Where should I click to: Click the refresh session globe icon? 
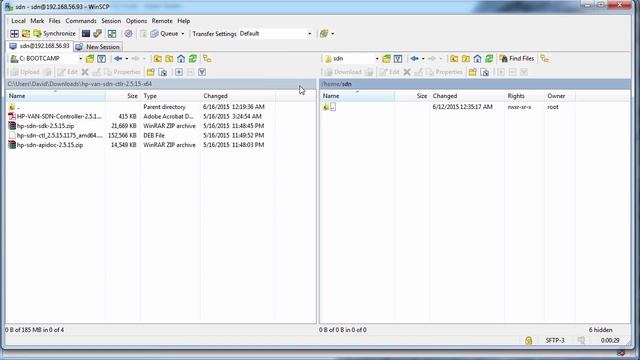324,33
